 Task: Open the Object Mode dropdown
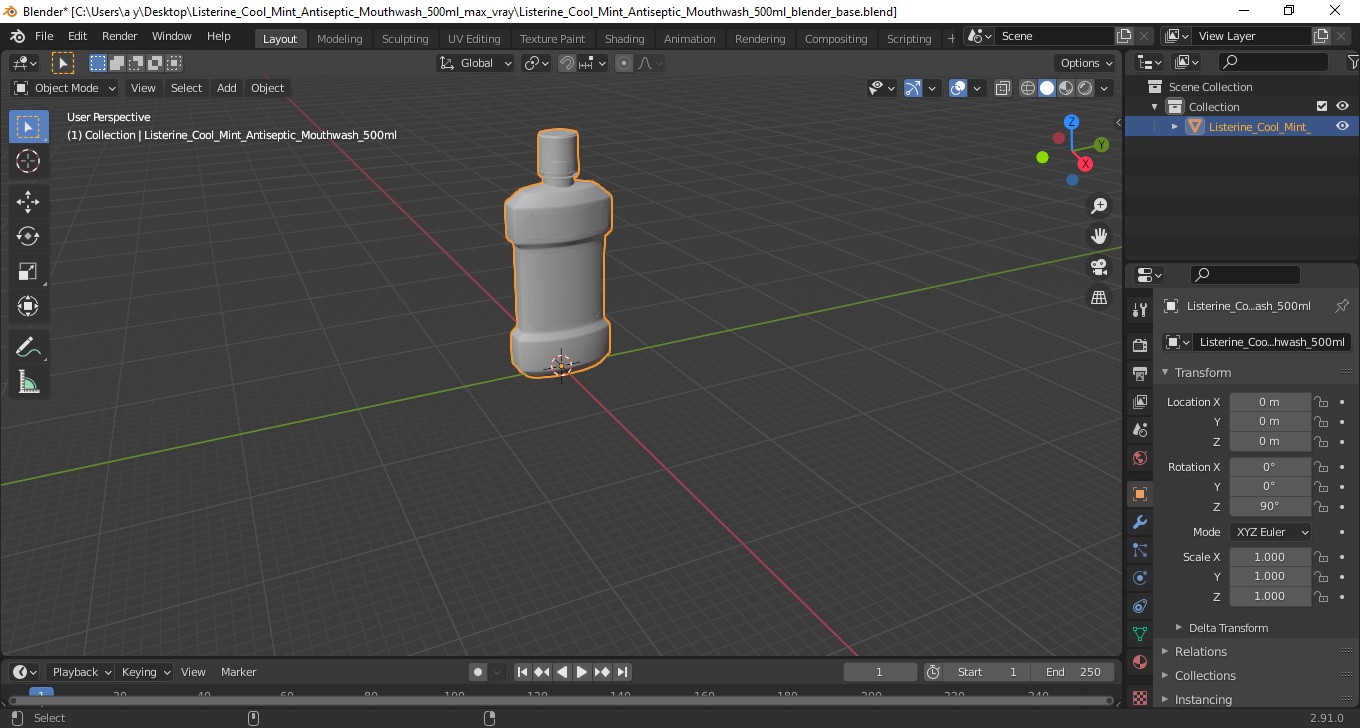point(65,88)
